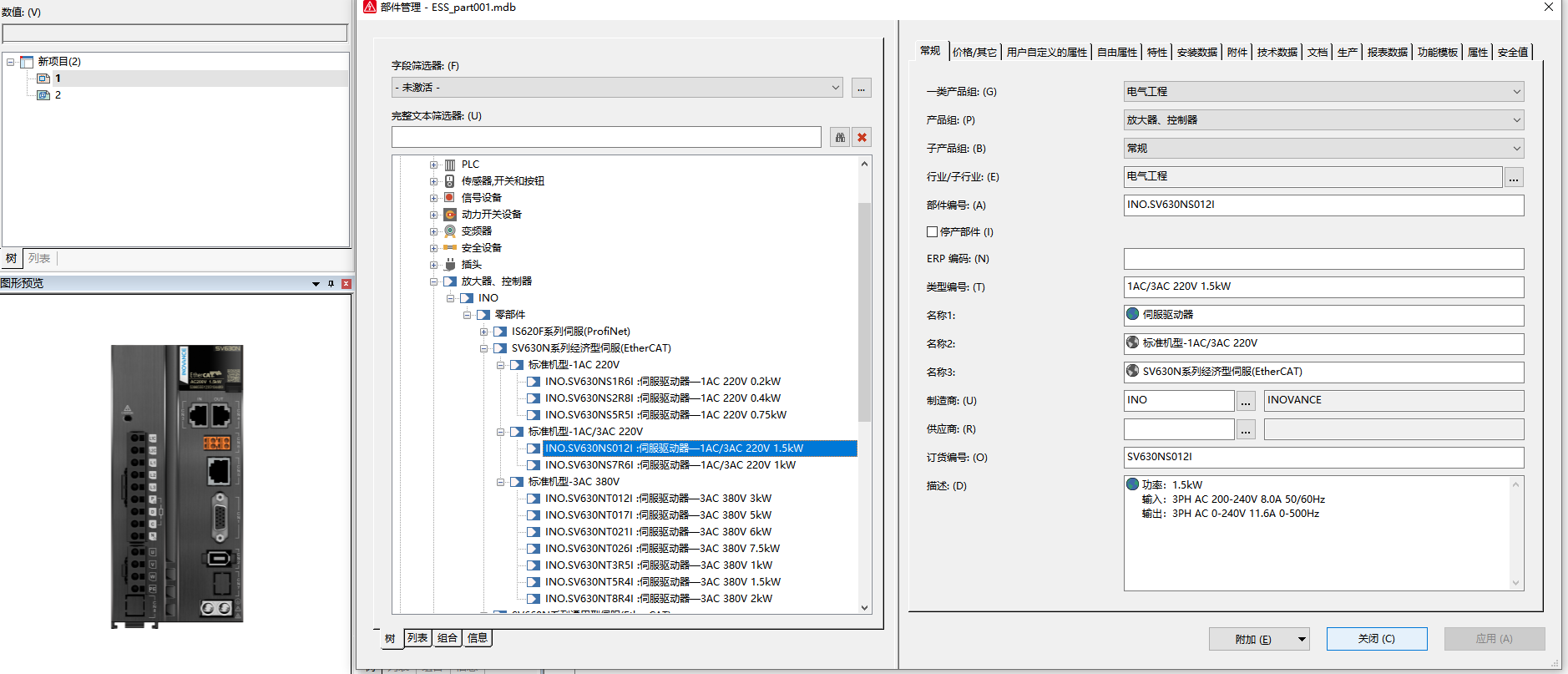The width and height of the screenshot is (1568, 674).
Task: Open the 字段筛选器 dropdown
Action: coord(835,88)
